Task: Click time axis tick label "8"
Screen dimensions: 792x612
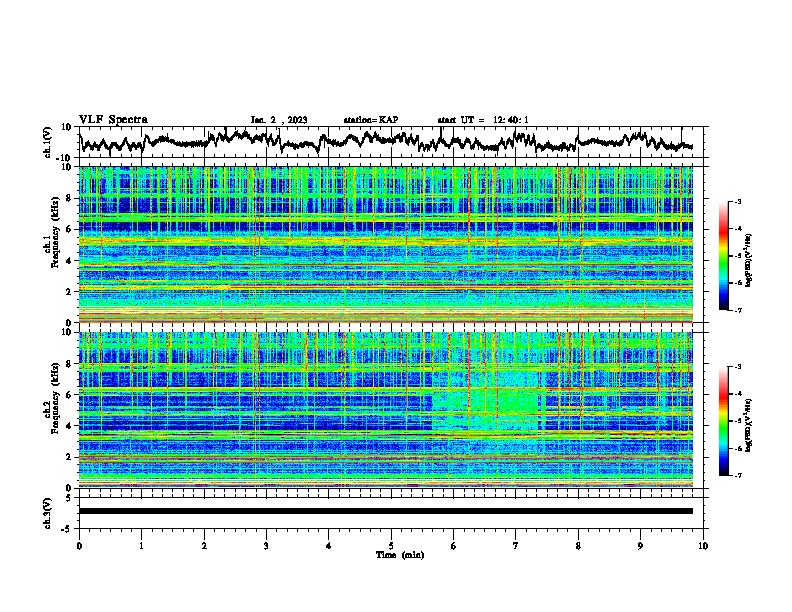Action: point(578,546)
